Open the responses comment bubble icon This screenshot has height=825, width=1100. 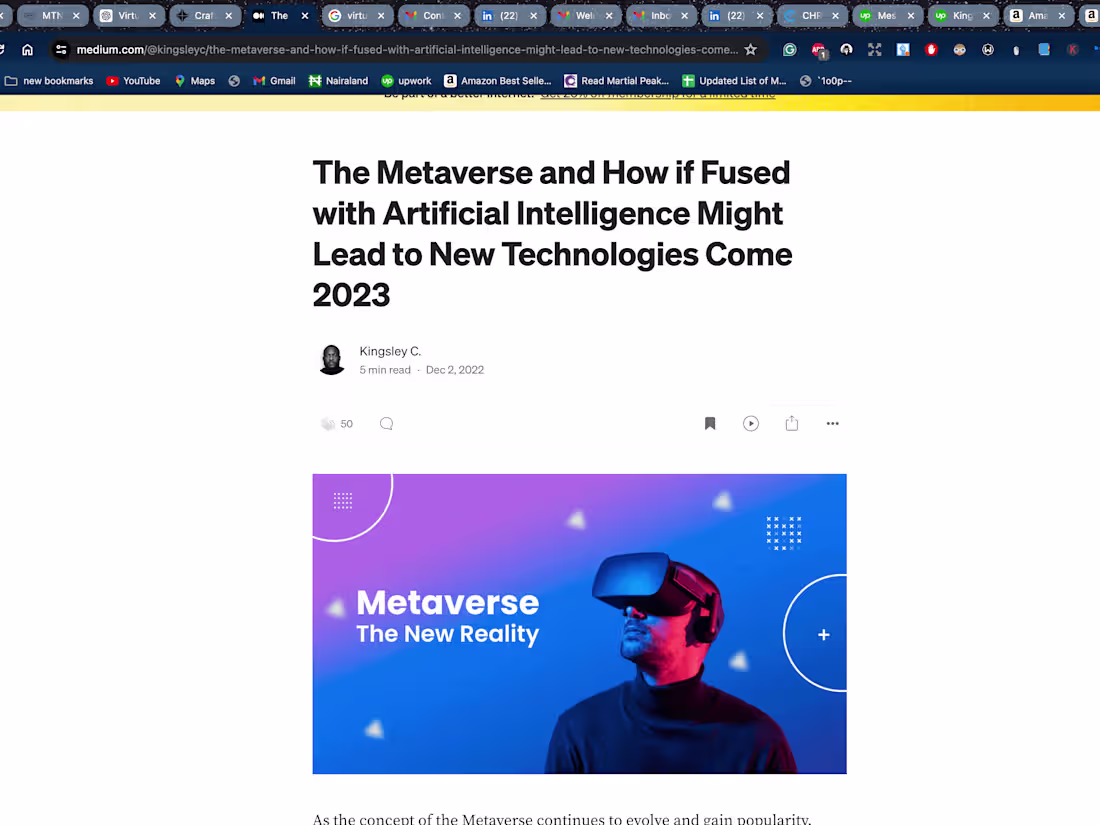tap(386, 423)
